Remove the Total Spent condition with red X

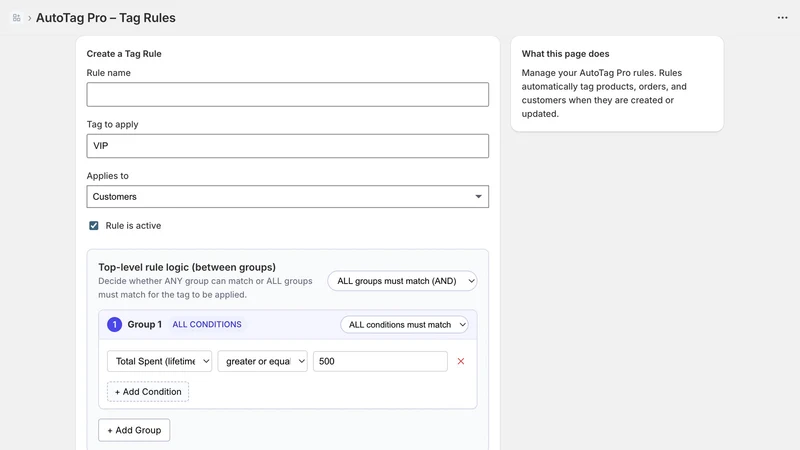tap(461, 361)
